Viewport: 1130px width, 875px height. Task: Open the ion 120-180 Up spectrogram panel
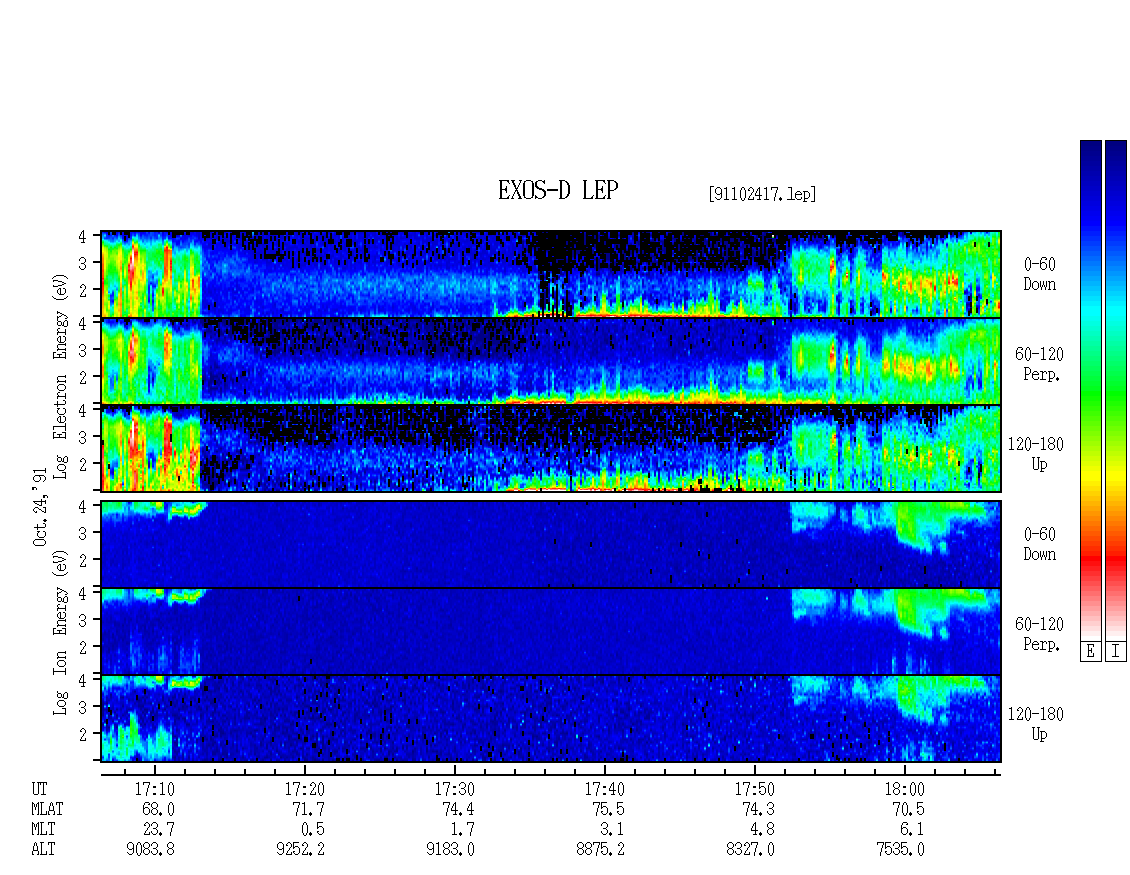click(x=551, y=719)
